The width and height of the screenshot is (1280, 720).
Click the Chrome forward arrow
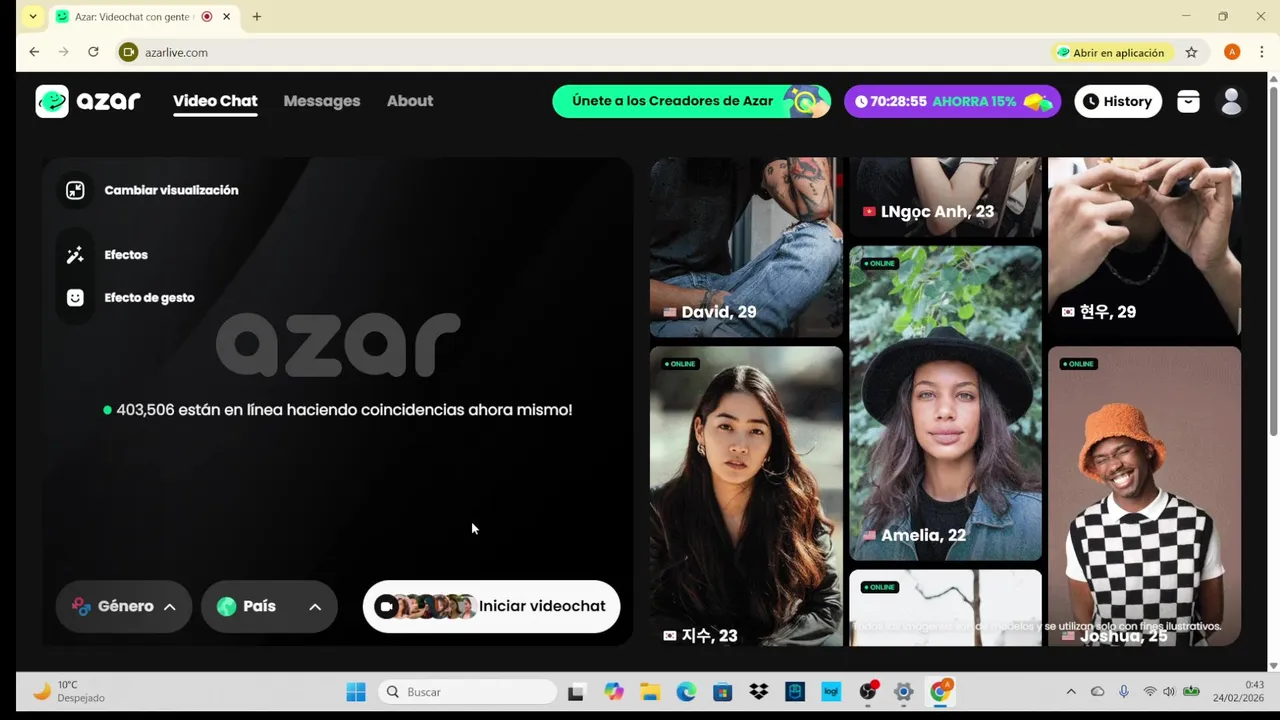[63, 52]
